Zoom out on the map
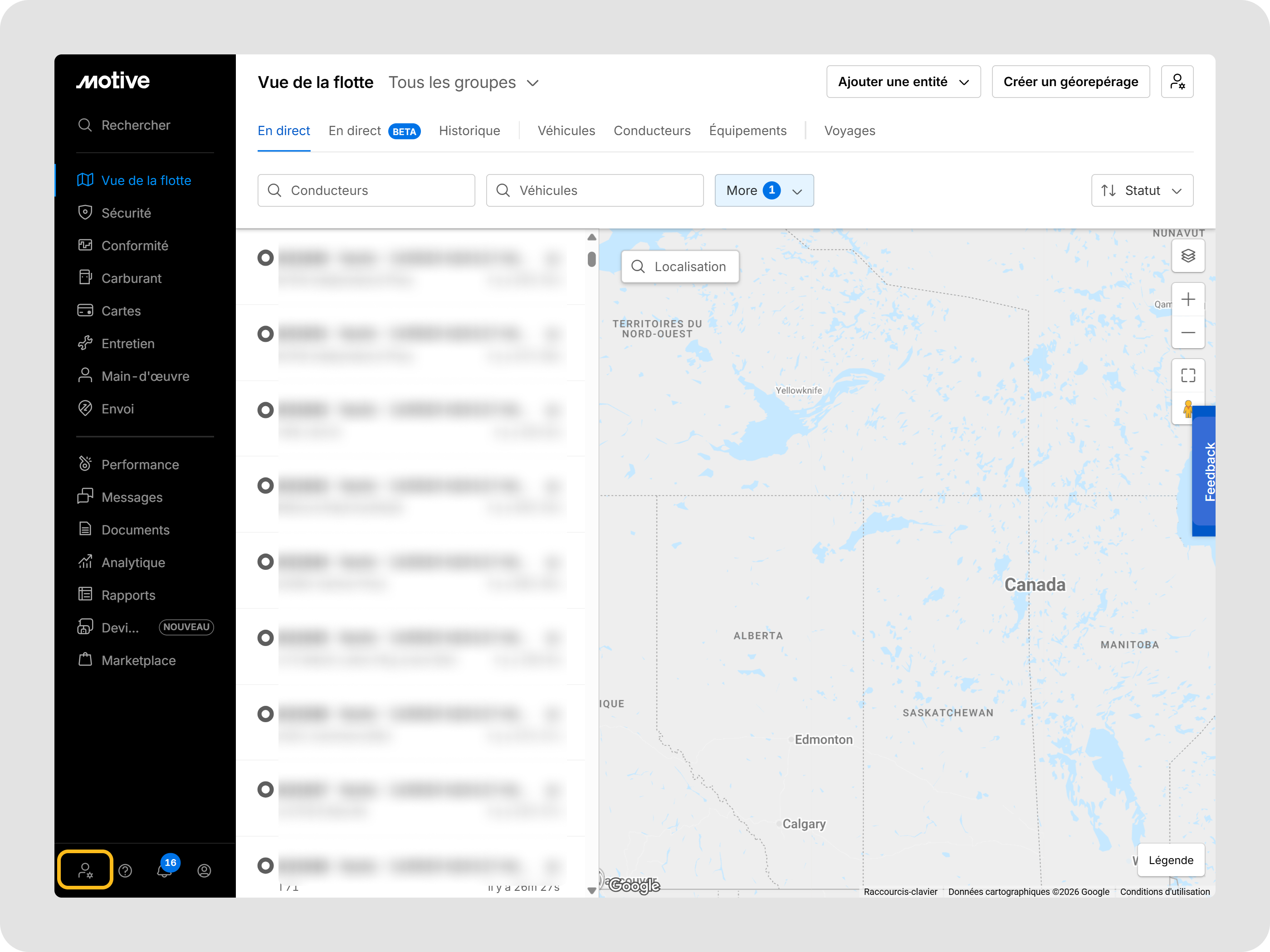 (x=1187, y=333)
